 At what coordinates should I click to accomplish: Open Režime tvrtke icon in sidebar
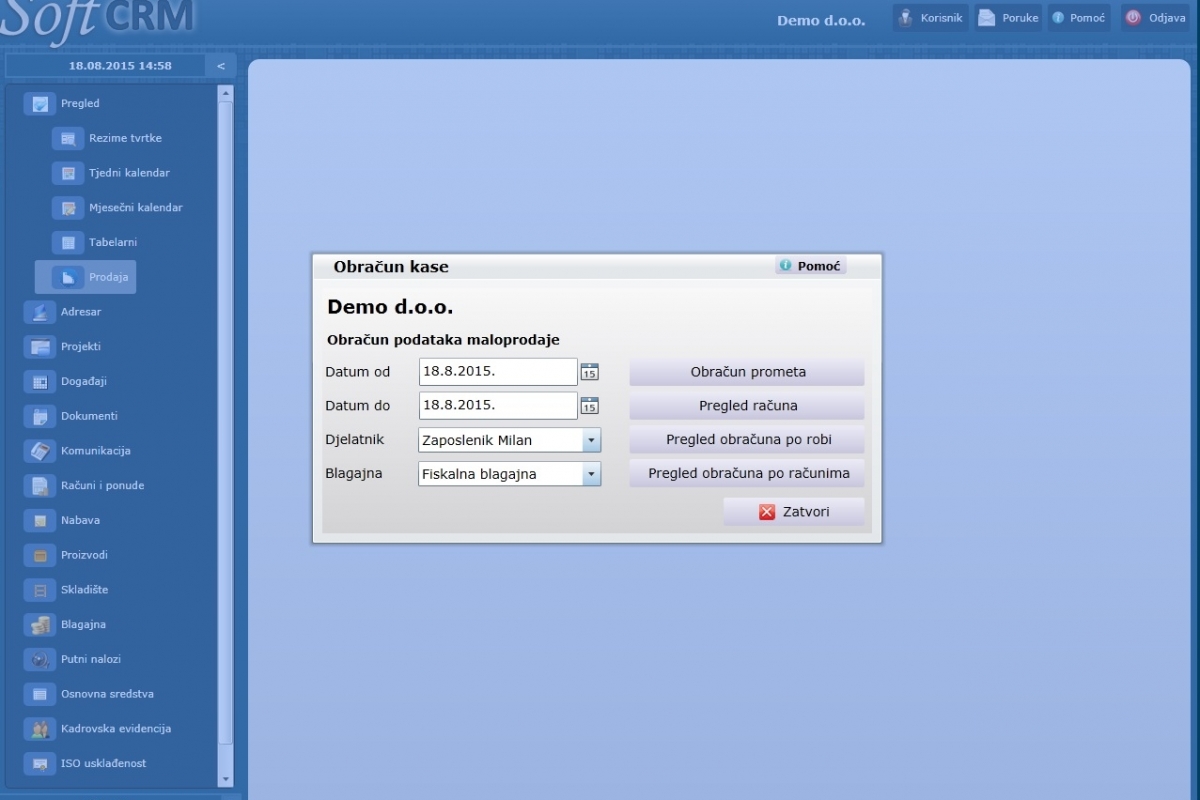(68, 138)
